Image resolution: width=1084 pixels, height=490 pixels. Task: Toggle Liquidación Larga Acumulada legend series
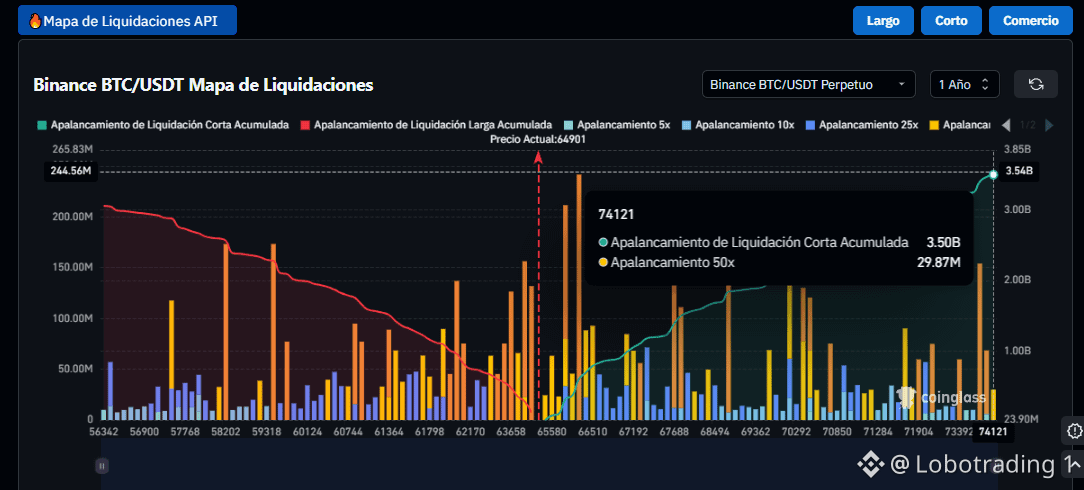426,125
